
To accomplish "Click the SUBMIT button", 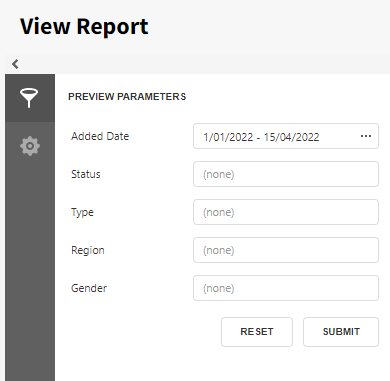I will [341, 332].
